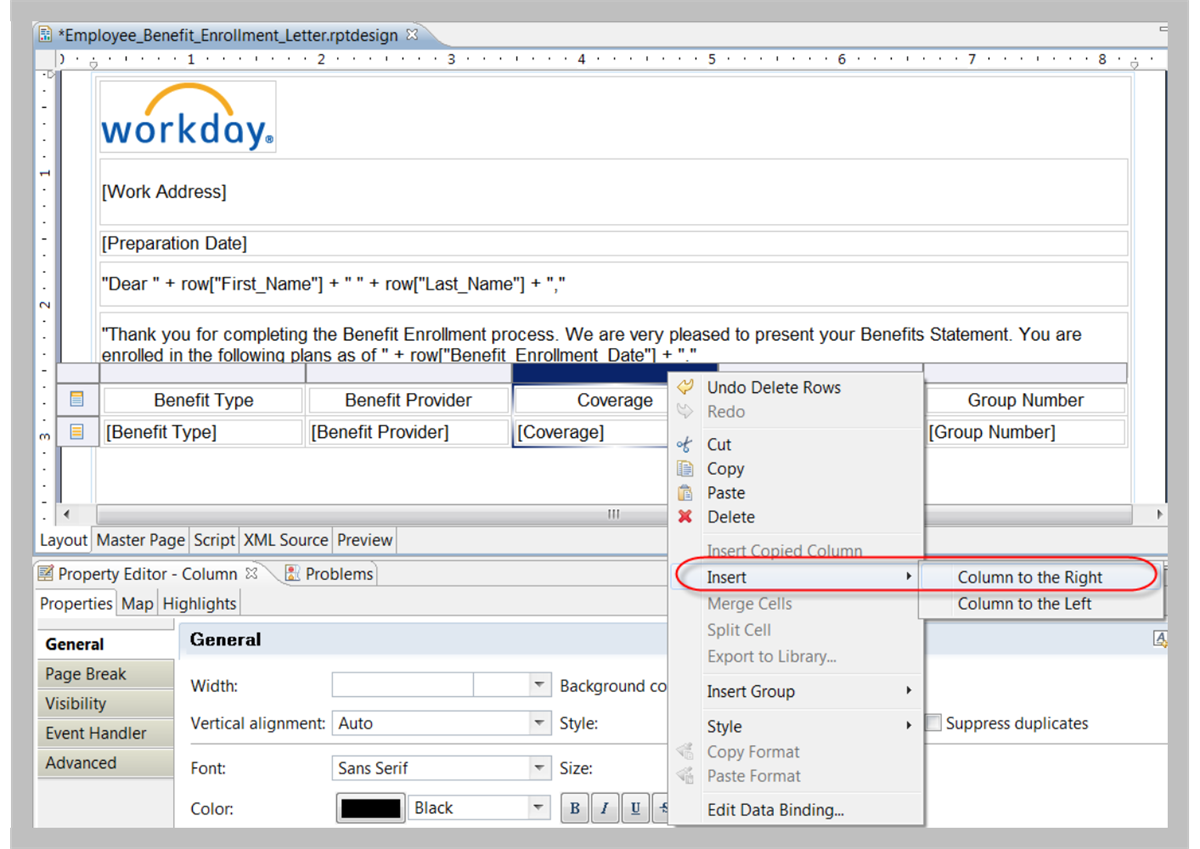1200x849 pixels.
Task: Select the Visibility category
Action: [106, 703]
